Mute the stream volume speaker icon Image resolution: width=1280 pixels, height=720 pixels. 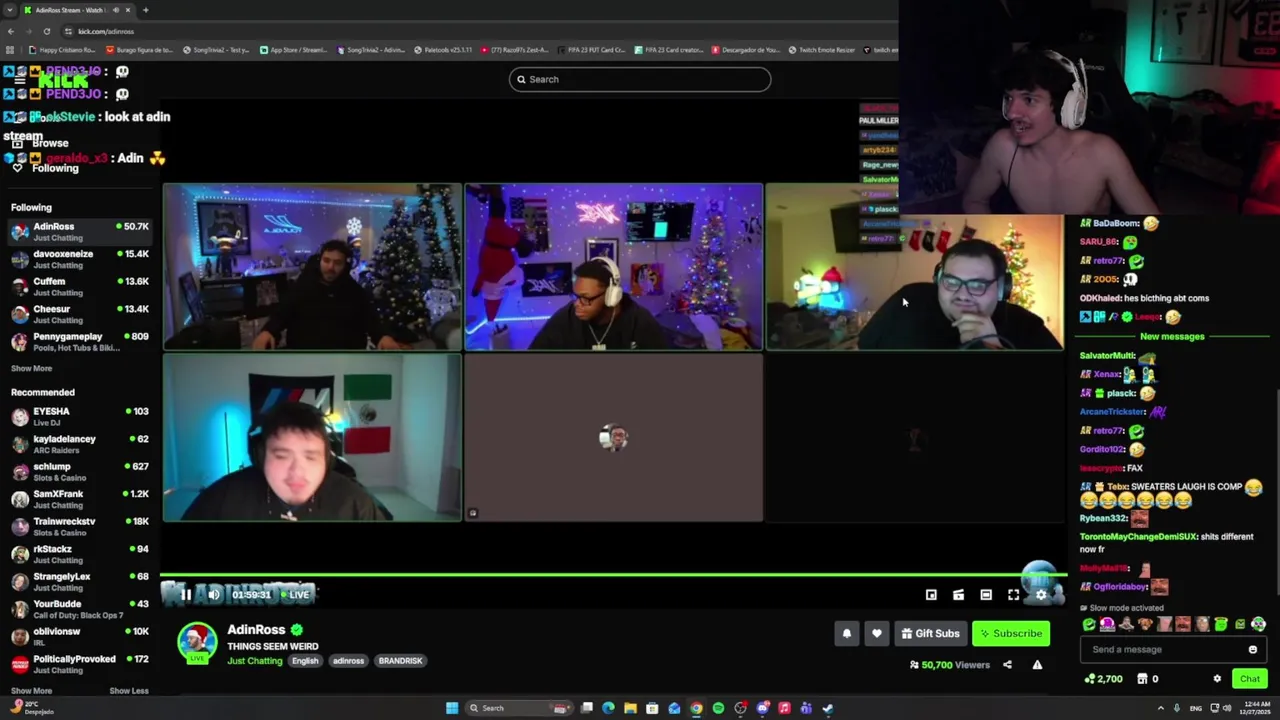213,595
